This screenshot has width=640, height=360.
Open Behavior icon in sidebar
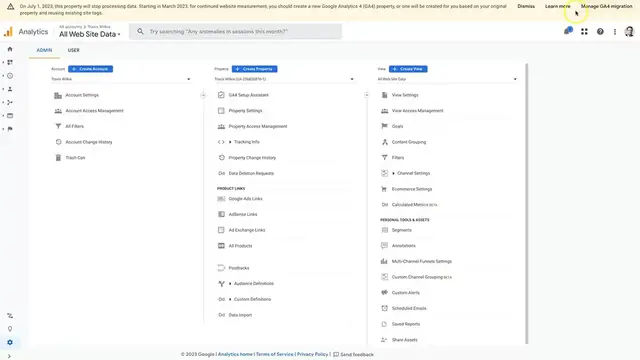click(10, 116)
